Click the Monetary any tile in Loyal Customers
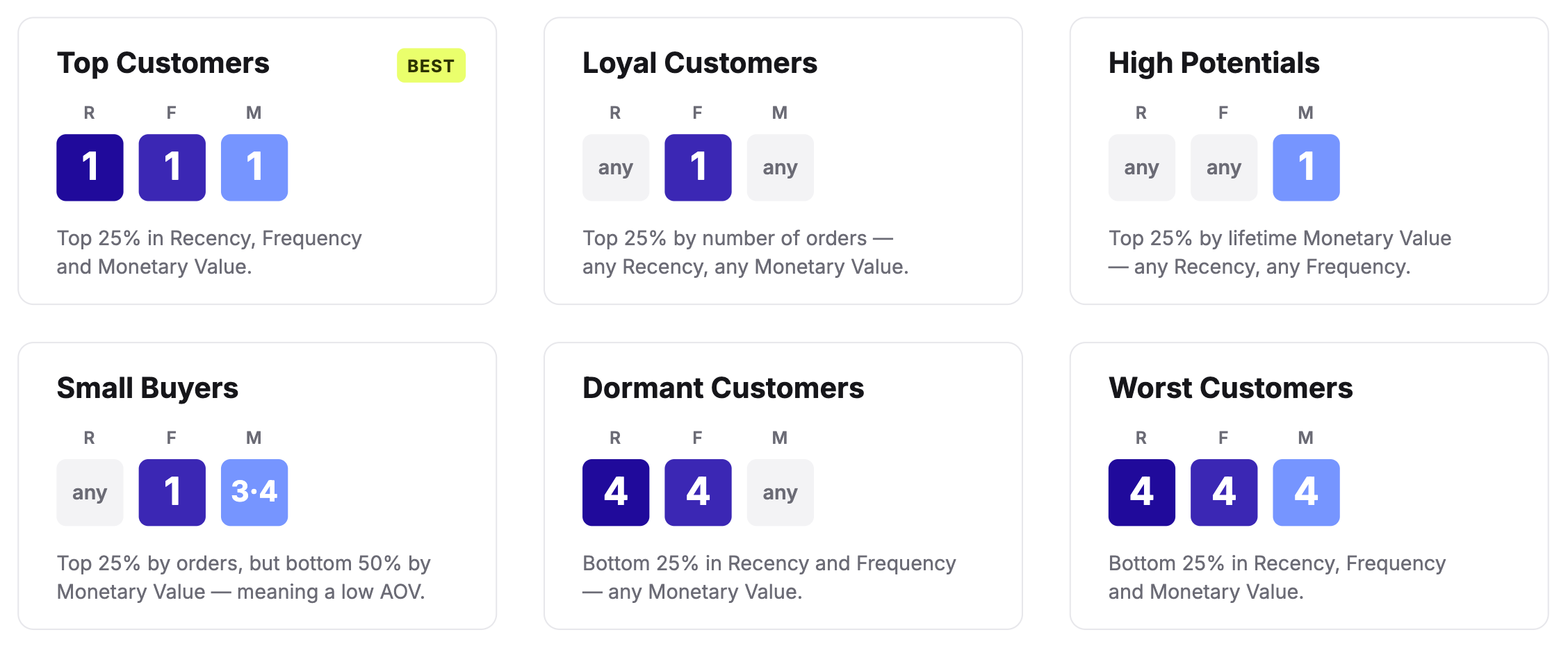The width and height of the screenshot is (1568, 646). (x=780, y=167)
